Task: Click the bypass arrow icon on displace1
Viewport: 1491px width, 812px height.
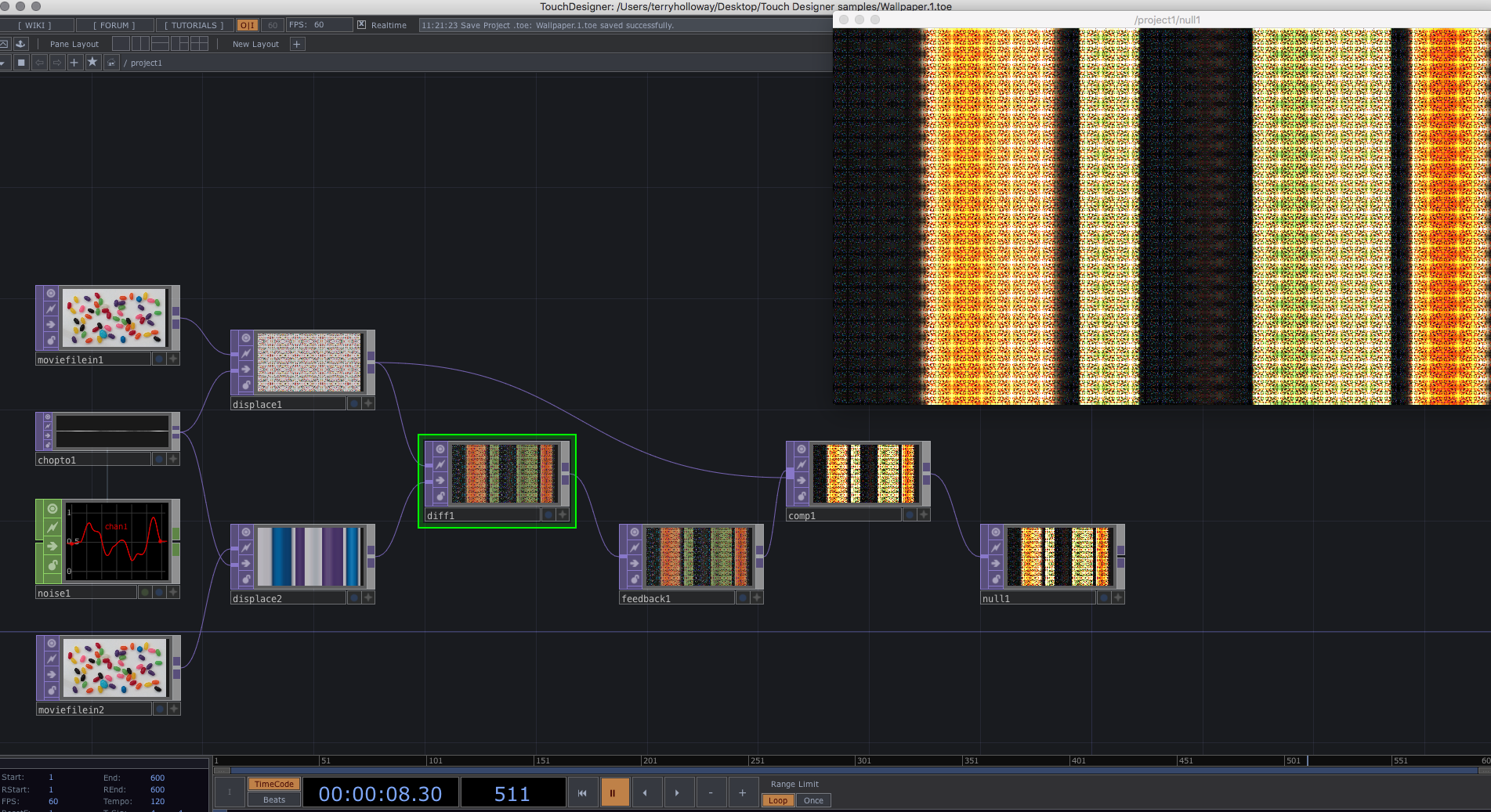Action: (246, 370)
